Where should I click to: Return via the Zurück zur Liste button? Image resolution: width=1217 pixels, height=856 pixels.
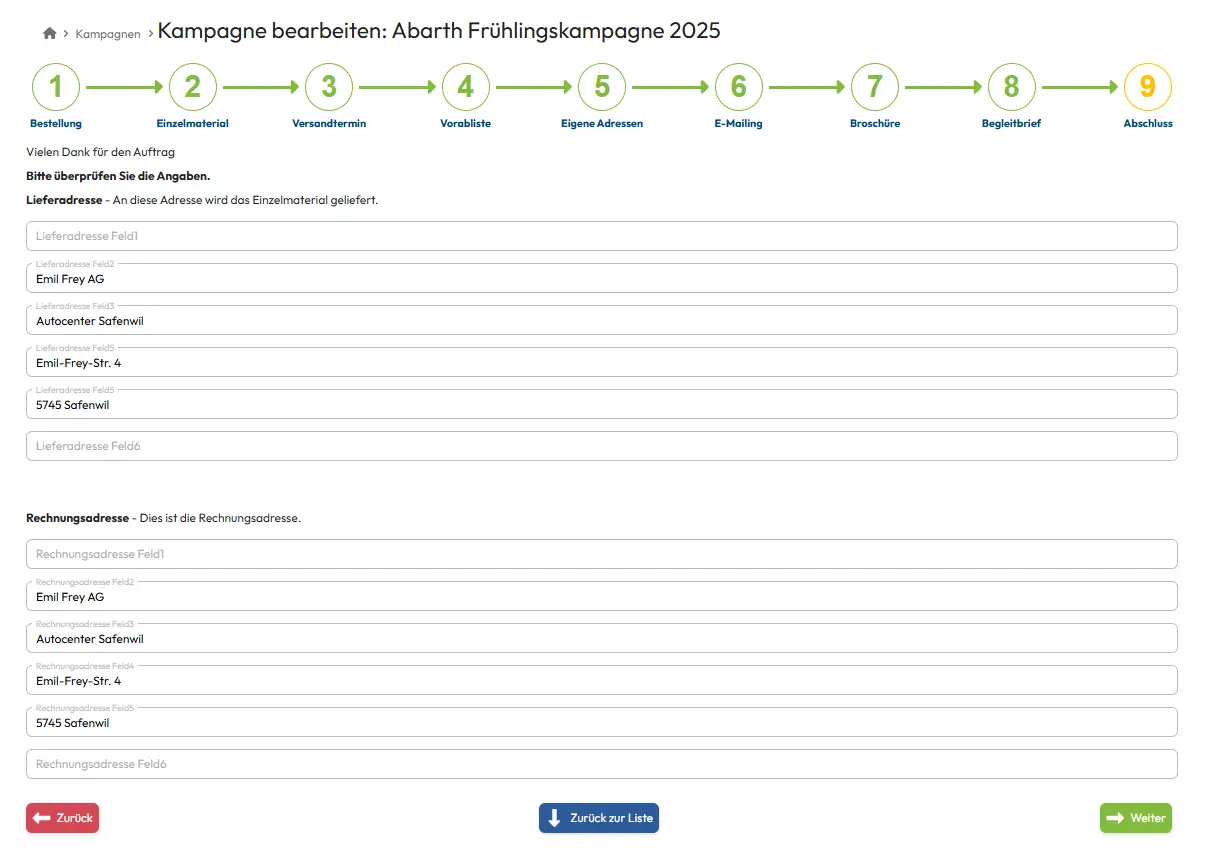(599, 818)
